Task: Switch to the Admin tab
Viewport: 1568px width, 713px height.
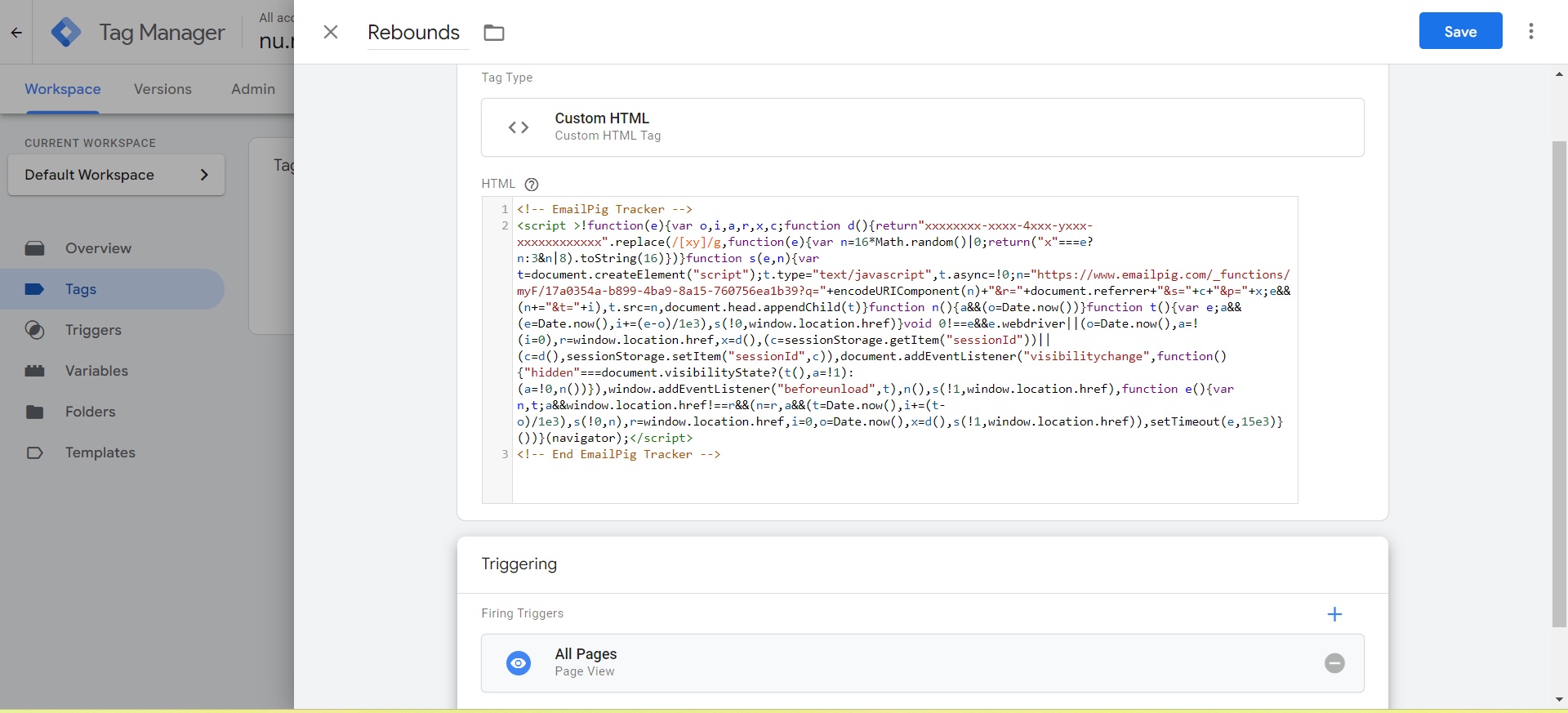Action: click(253, 89)
